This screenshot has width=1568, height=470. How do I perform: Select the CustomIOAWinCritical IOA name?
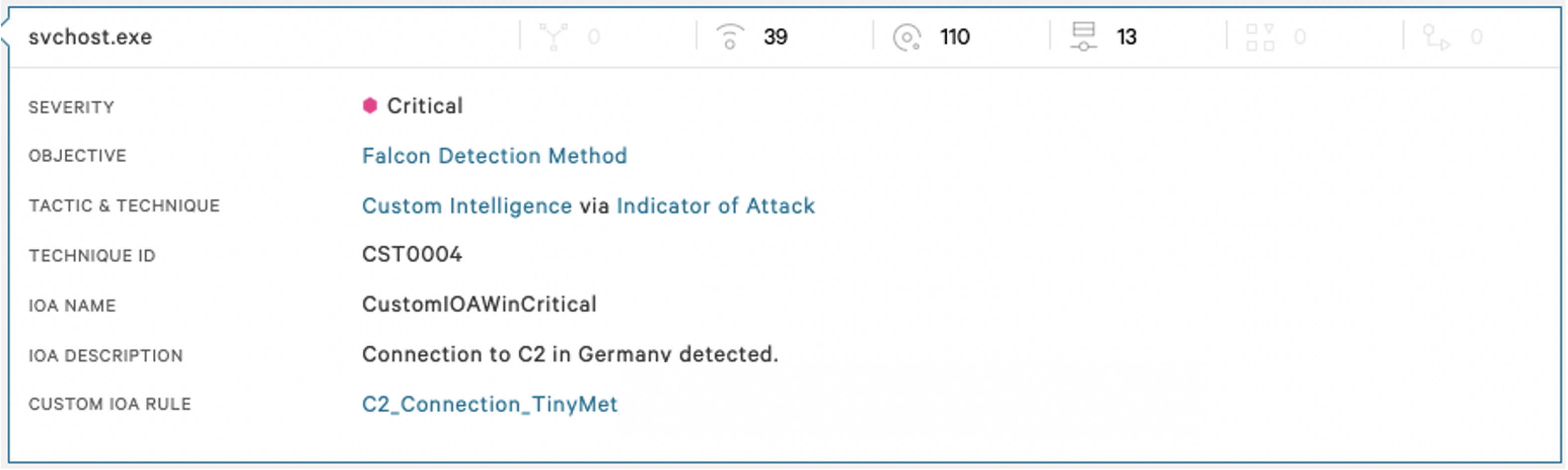click(479, 304)
